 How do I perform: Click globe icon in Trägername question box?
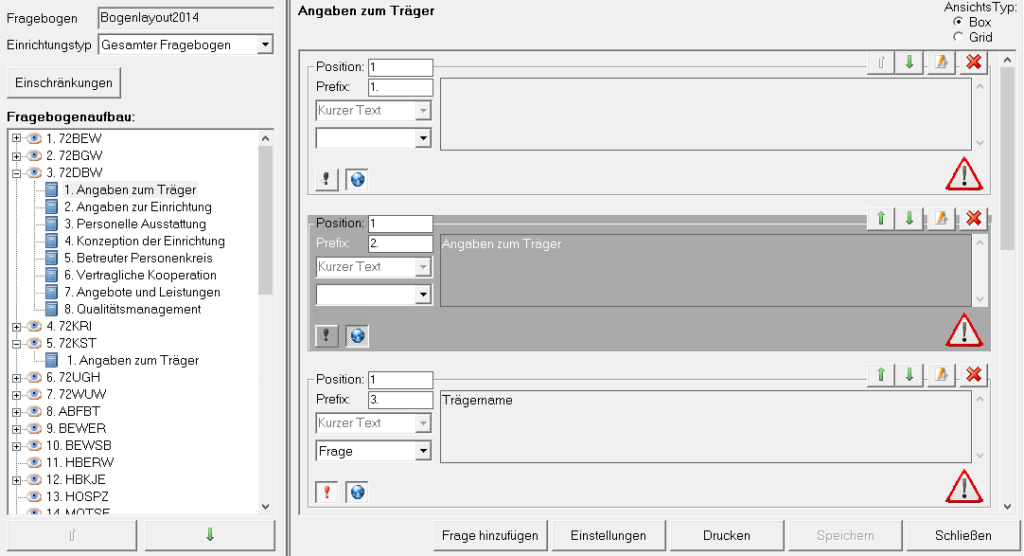coord(357,492)
